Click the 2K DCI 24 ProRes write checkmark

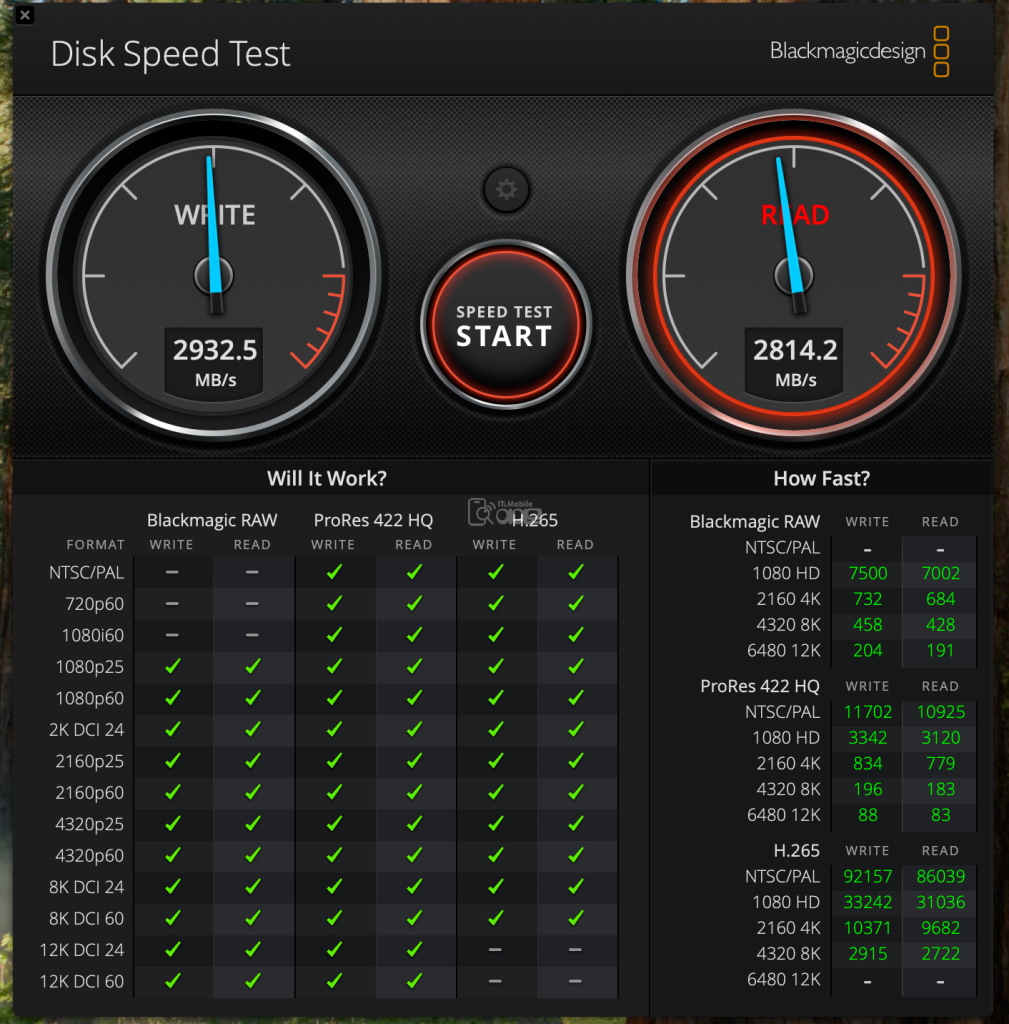pyautogui.click(x=334, y=729)
